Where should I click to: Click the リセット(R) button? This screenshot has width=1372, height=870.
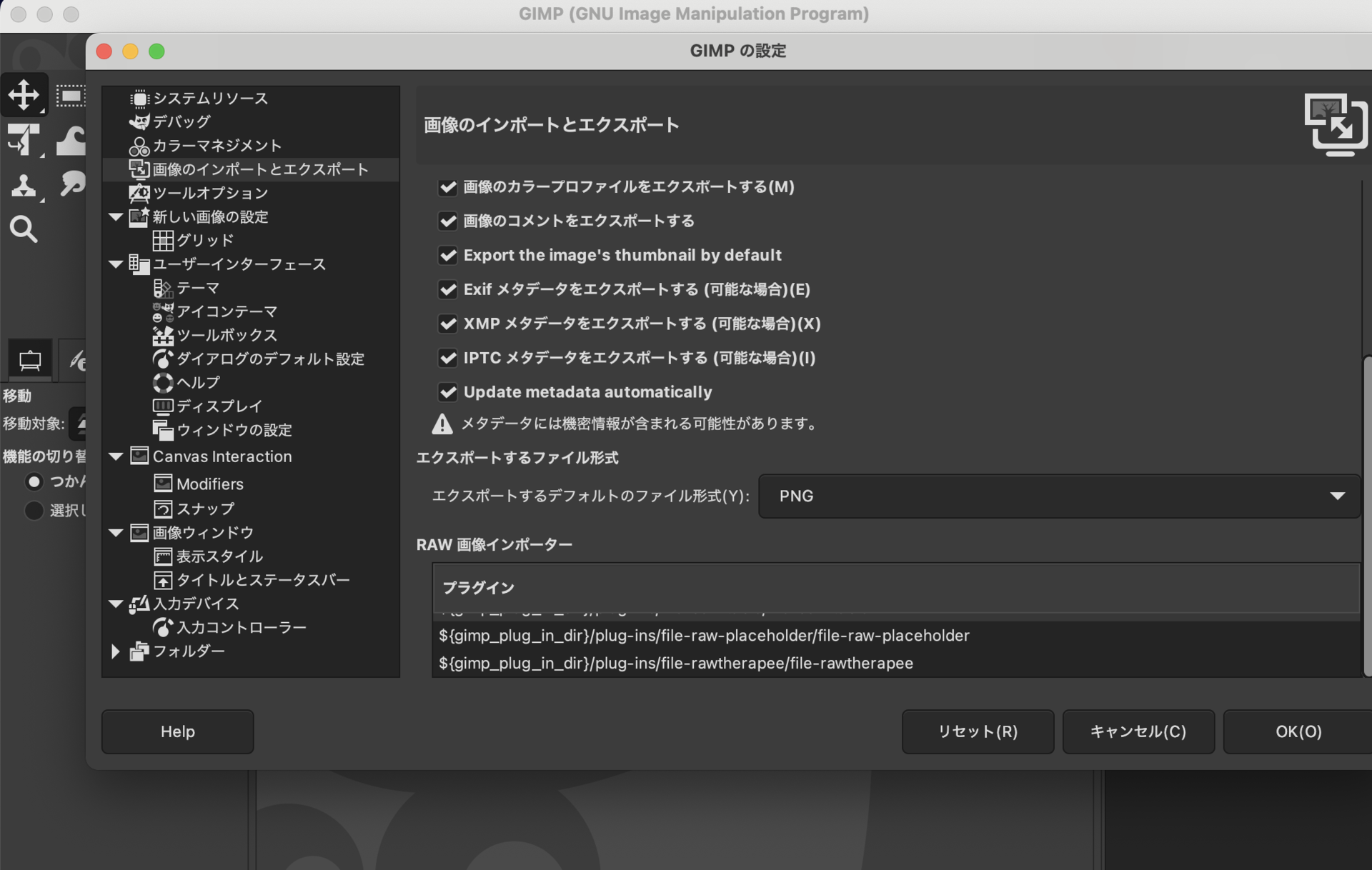coord(977,731)
